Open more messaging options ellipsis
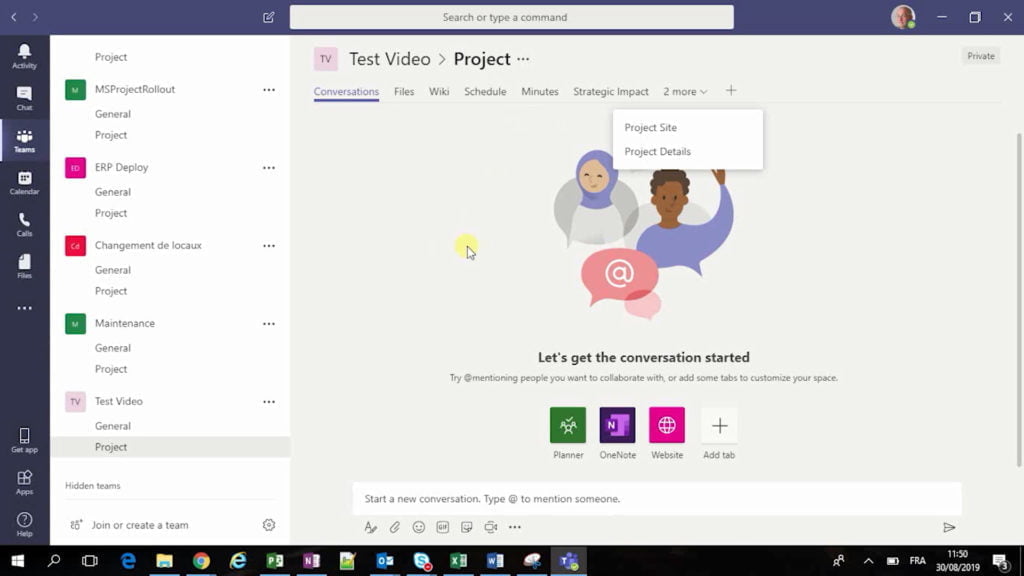 pos(515,527)
